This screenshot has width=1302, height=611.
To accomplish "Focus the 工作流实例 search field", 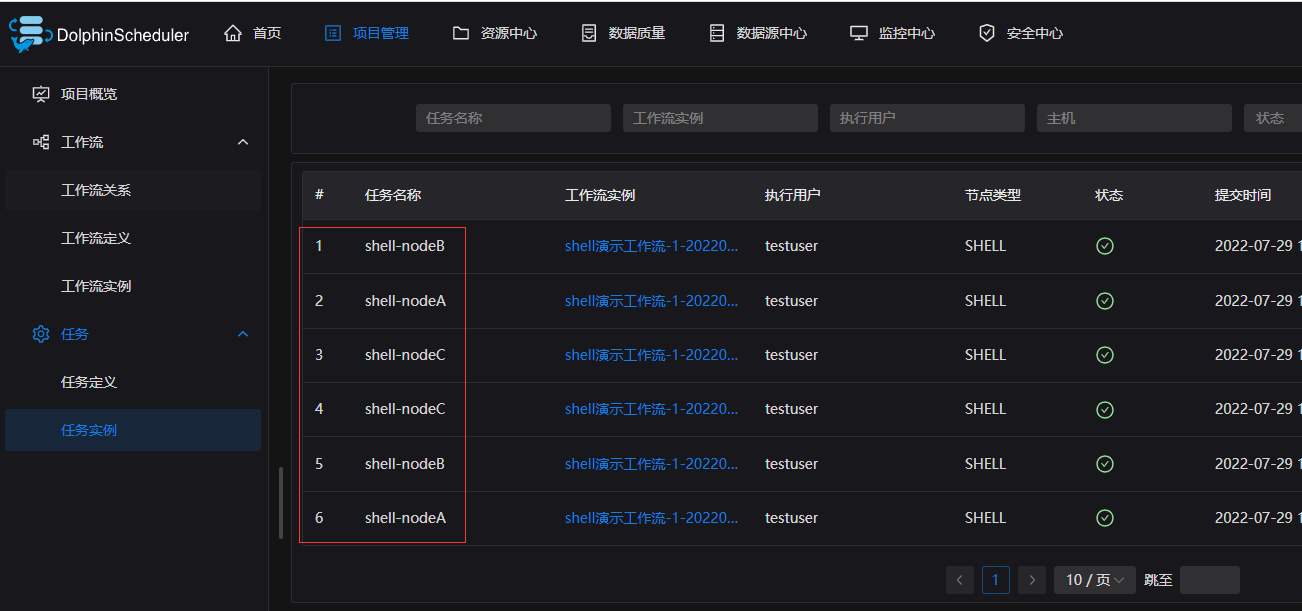I will pos(720,118).
